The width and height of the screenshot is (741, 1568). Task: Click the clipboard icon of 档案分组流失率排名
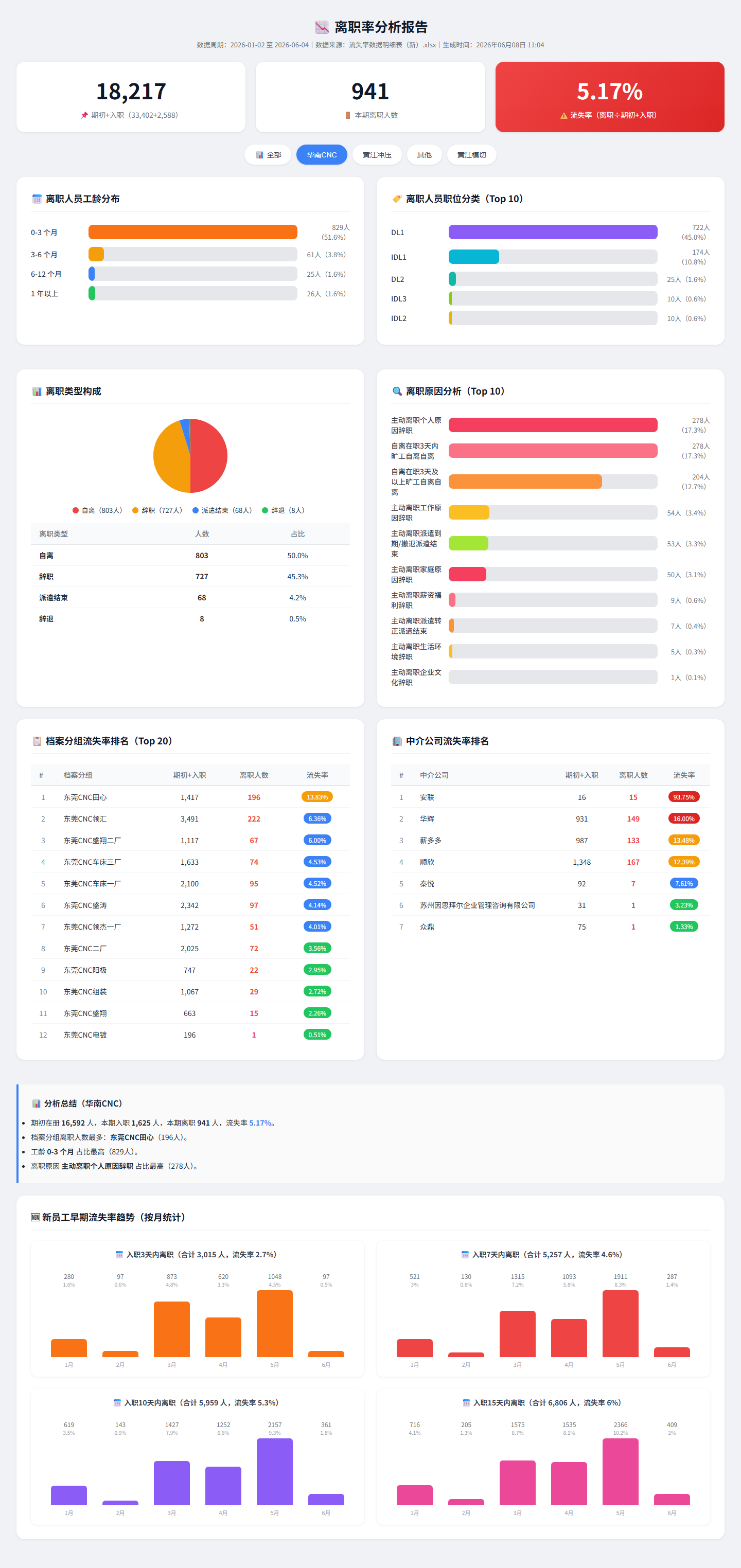click(37, 741)
